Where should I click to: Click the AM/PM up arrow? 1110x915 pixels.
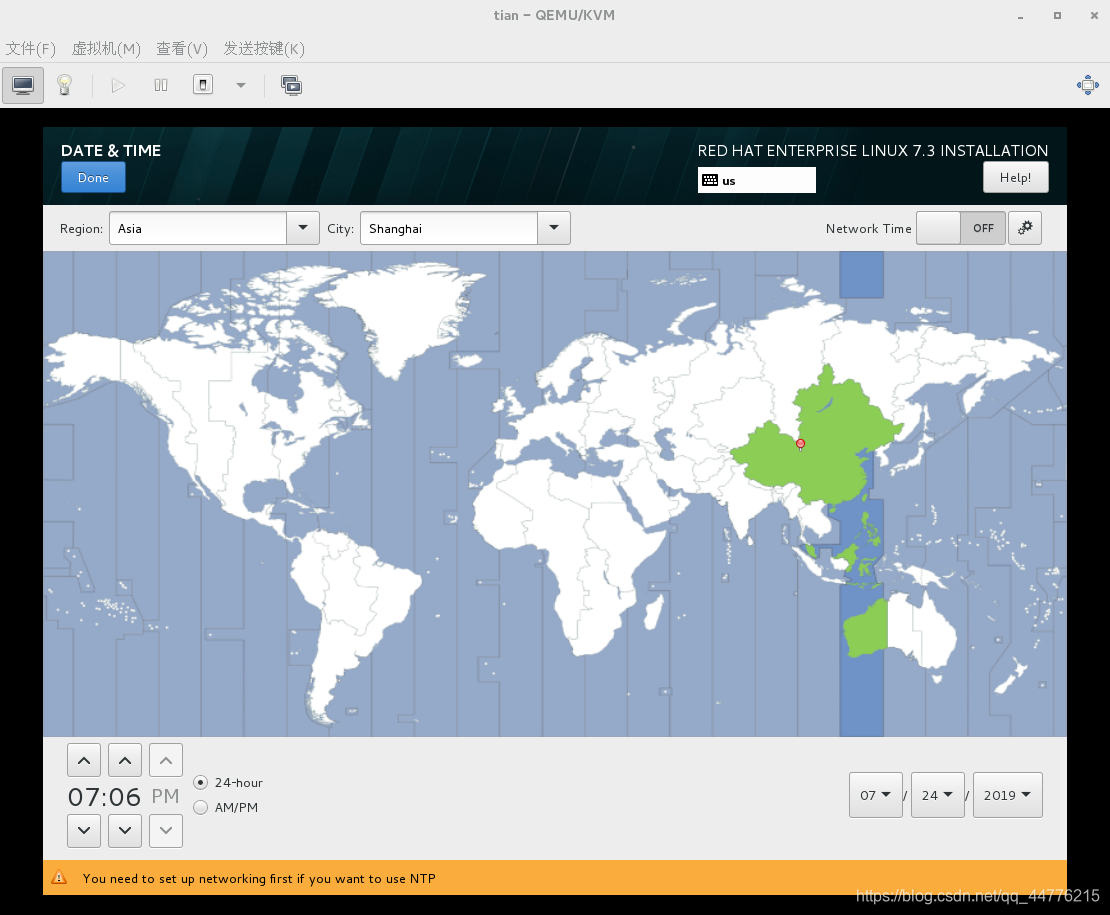click(166, 761)
